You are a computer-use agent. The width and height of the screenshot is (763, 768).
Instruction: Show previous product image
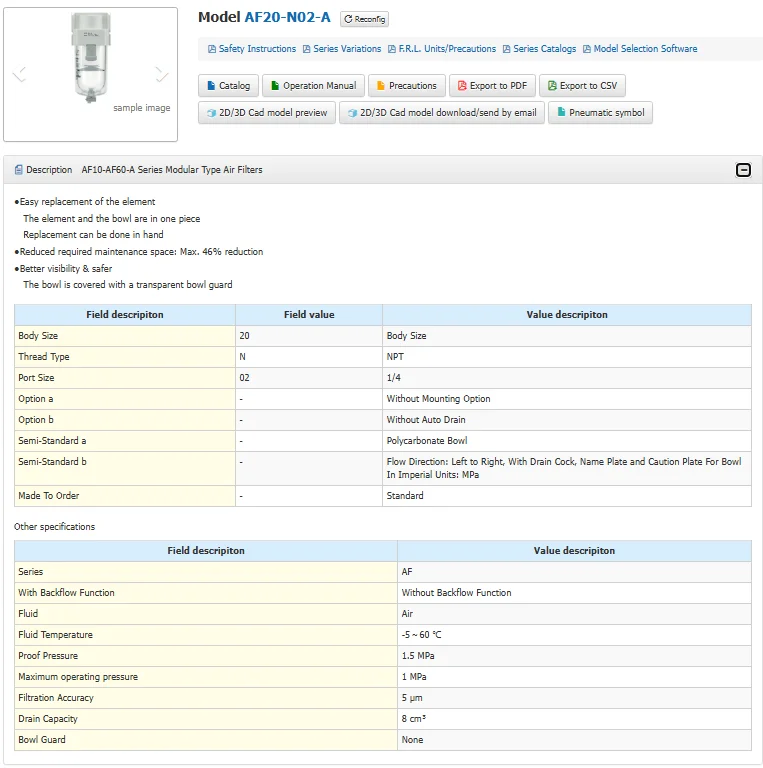[x=19, y=74]
